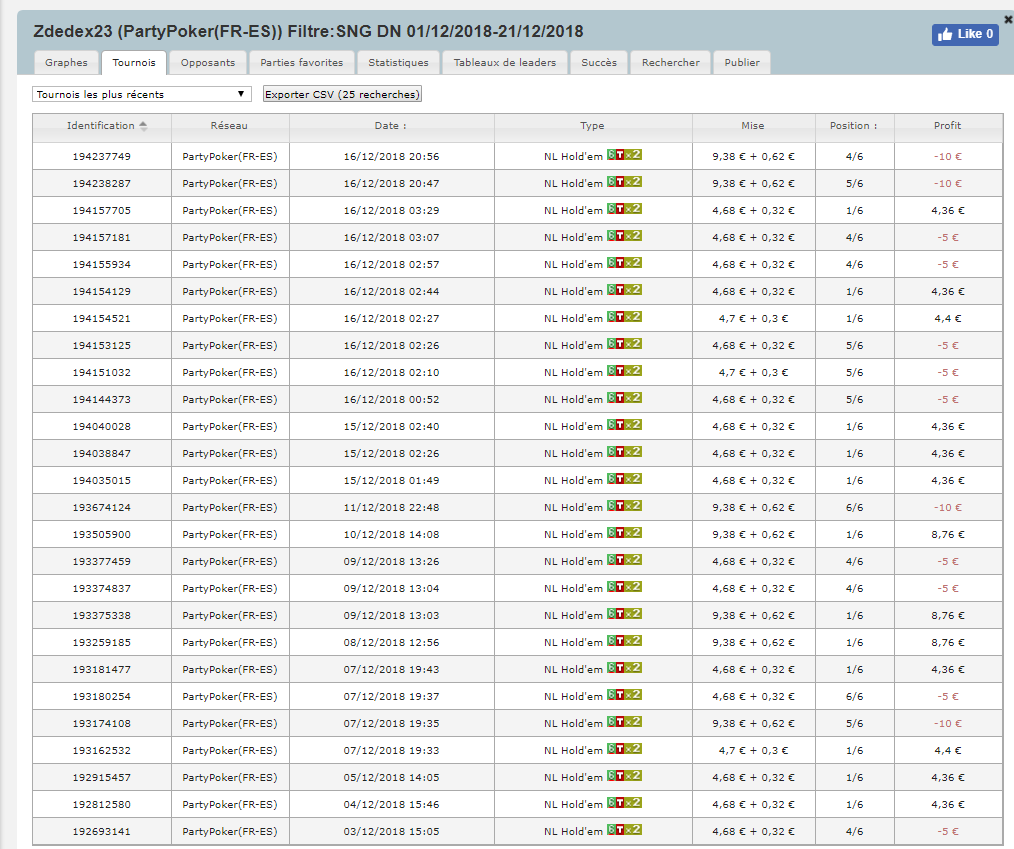Viewport: 1014px width, 849px height.
Task: Click date cell 03/12/2018 15:05
Action: coord(391,832)
